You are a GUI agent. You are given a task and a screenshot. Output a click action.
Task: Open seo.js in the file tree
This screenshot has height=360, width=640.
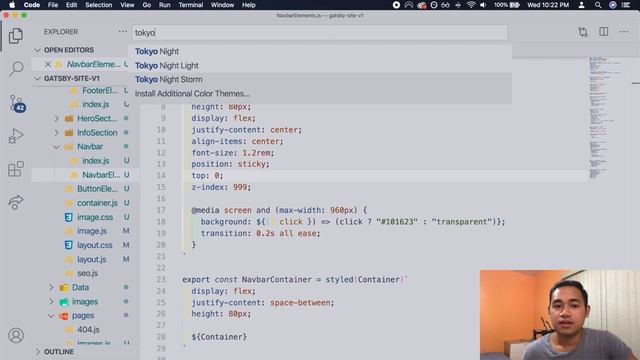pyautogui.click(x=87, y=273)
